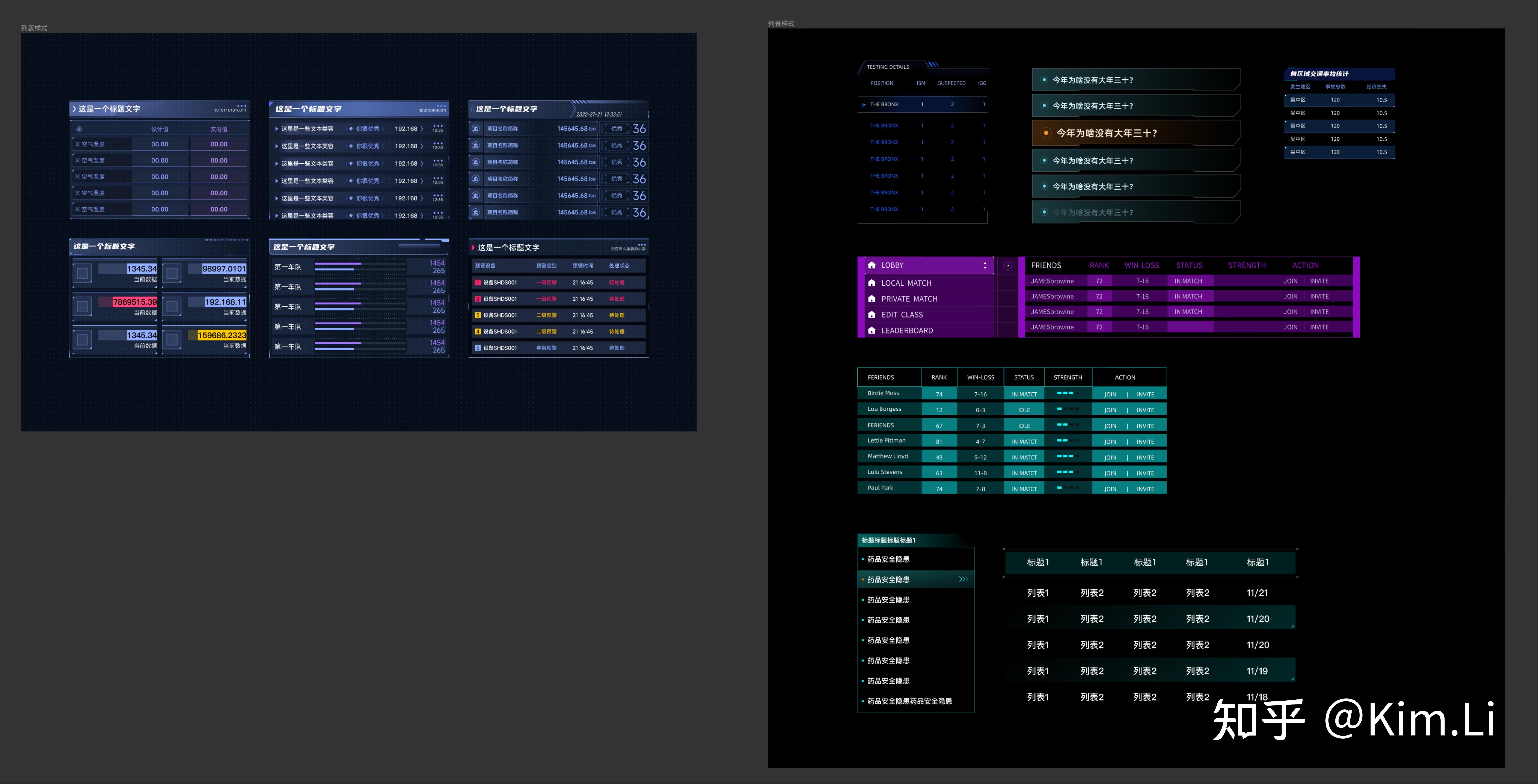Screen dimensions: 1538x784
Task: Click the home icon beside LOBBY
Action: (x=872, y=265)
